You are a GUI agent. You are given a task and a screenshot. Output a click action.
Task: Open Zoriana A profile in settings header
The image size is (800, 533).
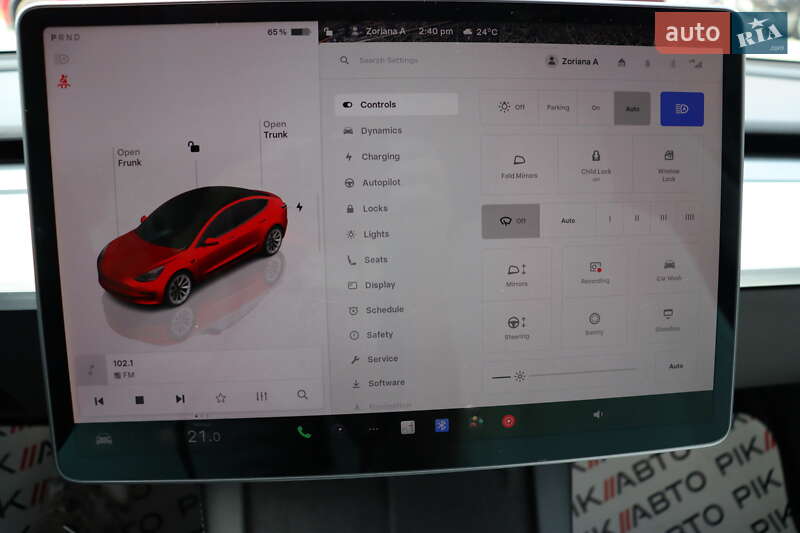click(572, 61)
